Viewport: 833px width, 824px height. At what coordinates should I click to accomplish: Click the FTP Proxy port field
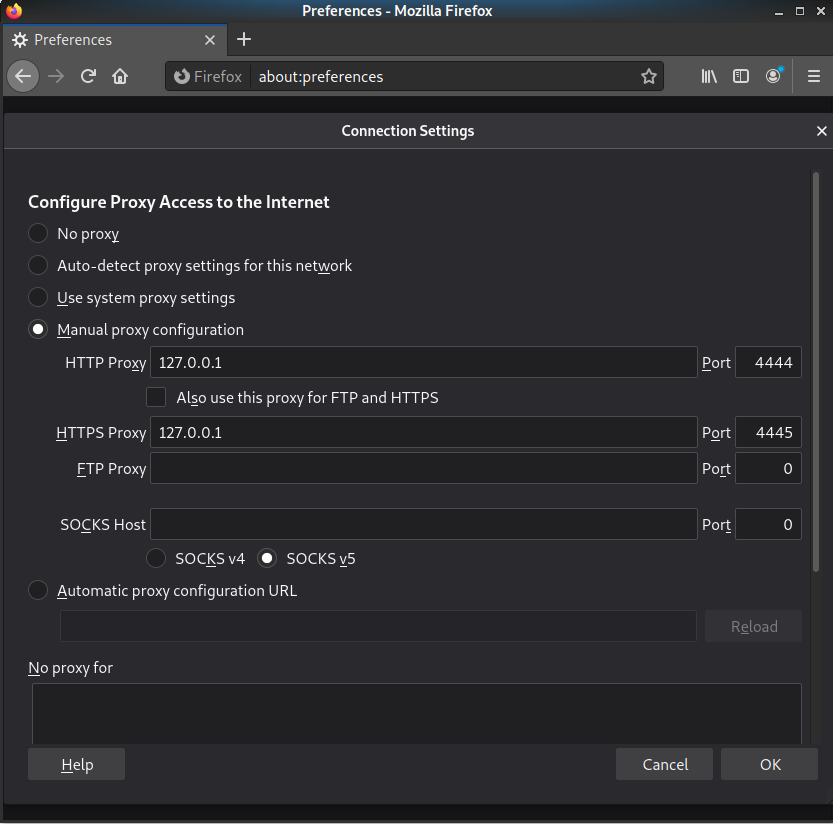tap(768, 468)
